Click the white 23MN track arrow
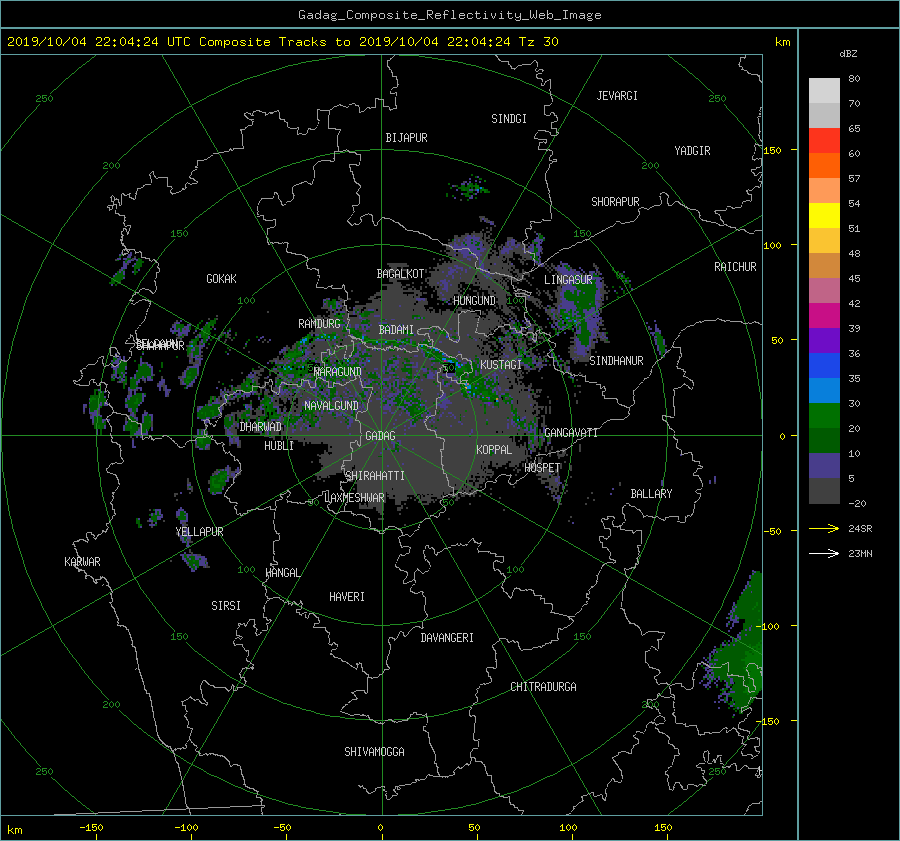Viewport: 900px width, 841px height. pyautogui.click(x=824, y=553)
